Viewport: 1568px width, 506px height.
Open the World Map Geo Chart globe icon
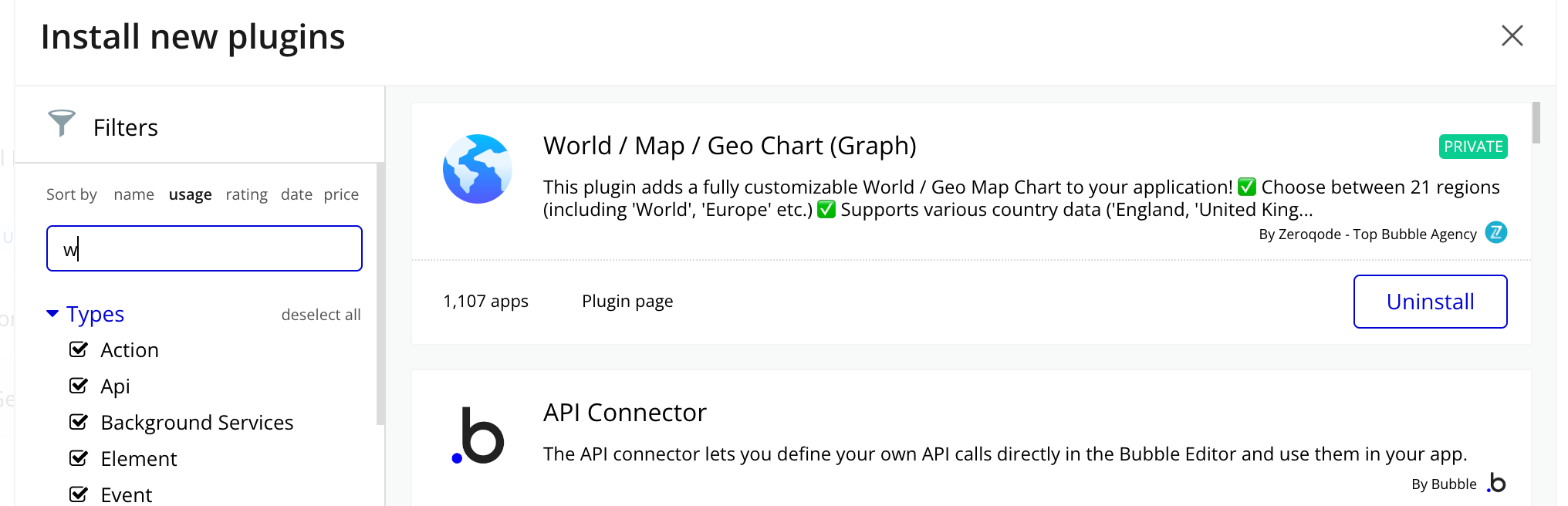(478, 169)
